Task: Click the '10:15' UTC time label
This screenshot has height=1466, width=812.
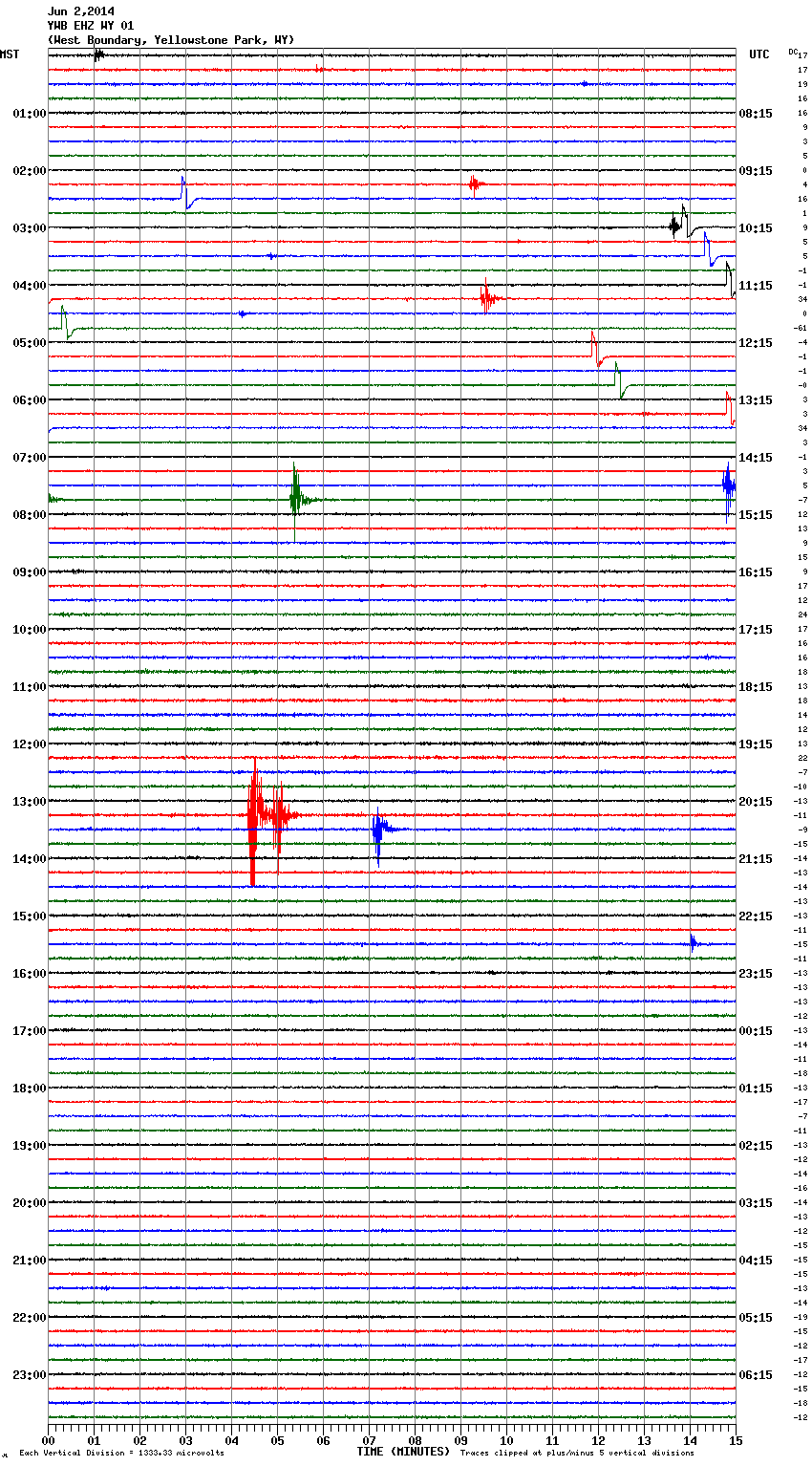Action: (756, 228)
